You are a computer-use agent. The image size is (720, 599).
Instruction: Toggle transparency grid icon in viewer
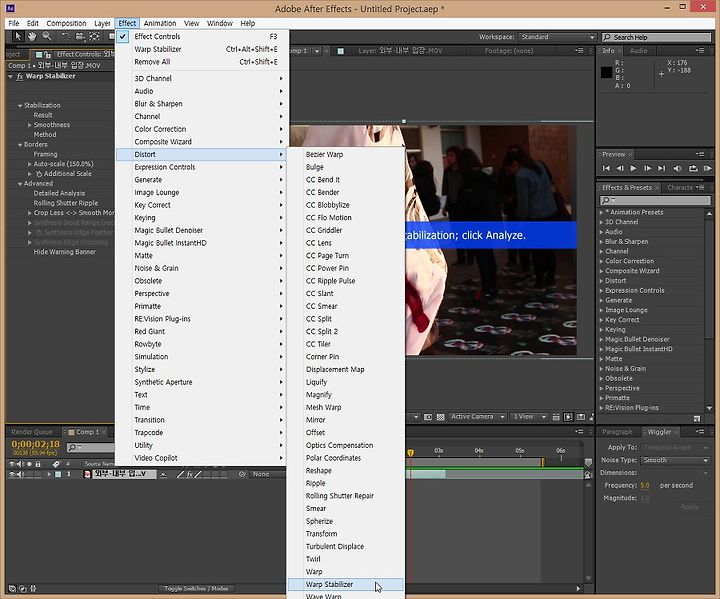coord(440,417)
